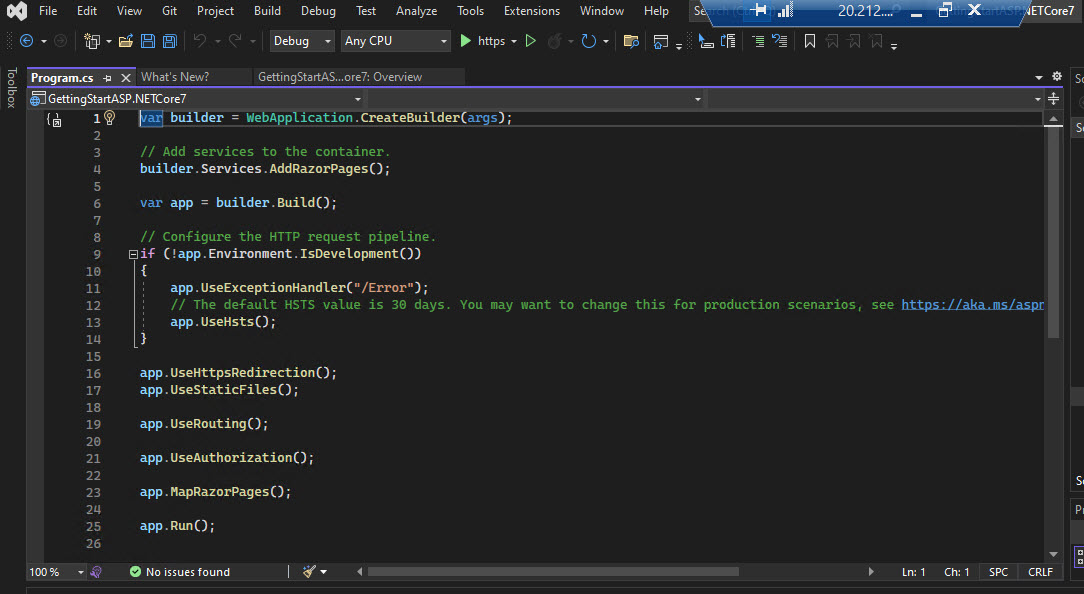Click the uncomment lines icon
Viewport: 1084px width, 594px height.
coord(780,41)
